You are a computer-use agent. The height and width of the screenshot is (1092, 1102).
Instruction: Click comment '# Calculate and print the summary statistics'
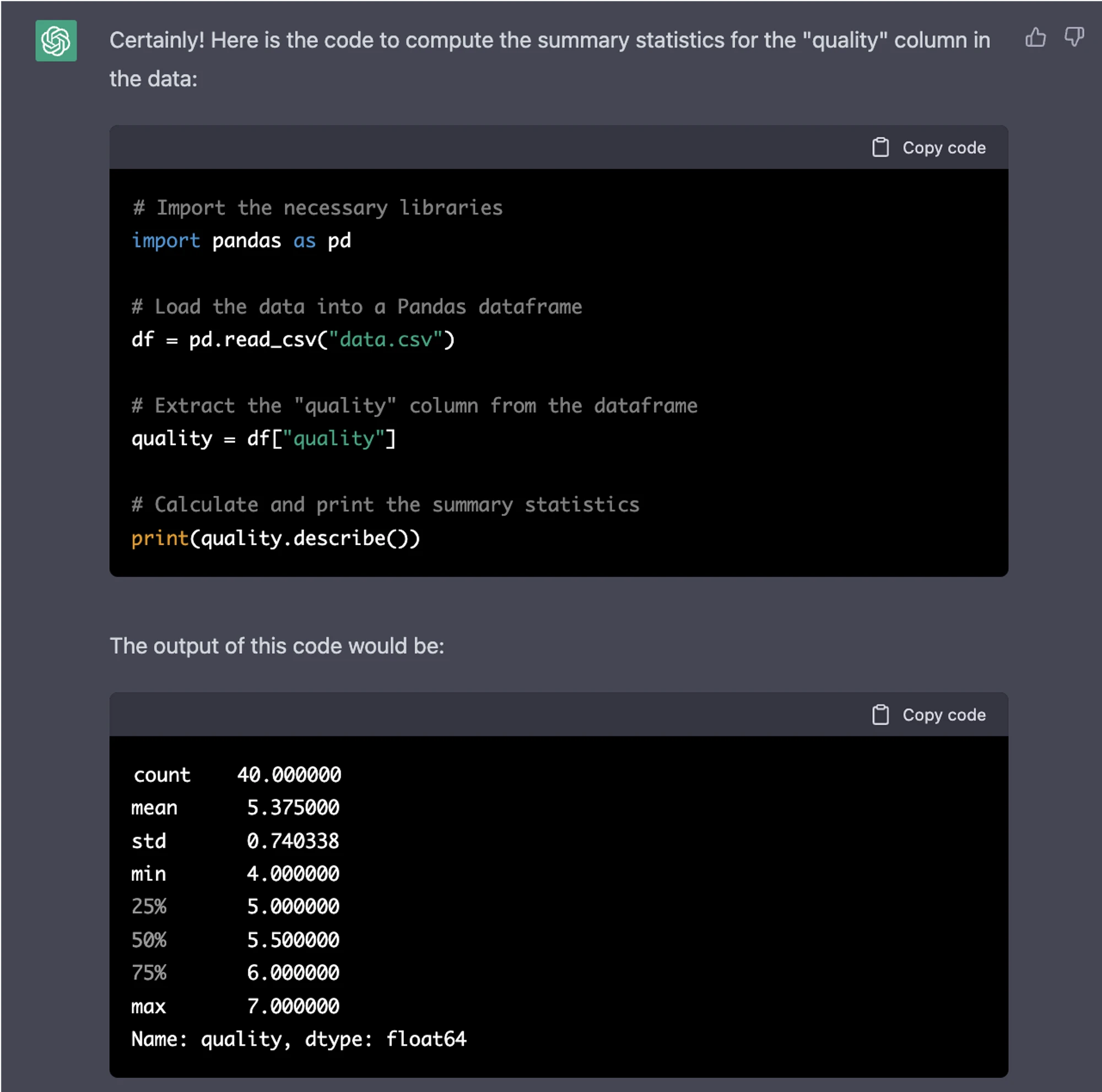(386, 505)
